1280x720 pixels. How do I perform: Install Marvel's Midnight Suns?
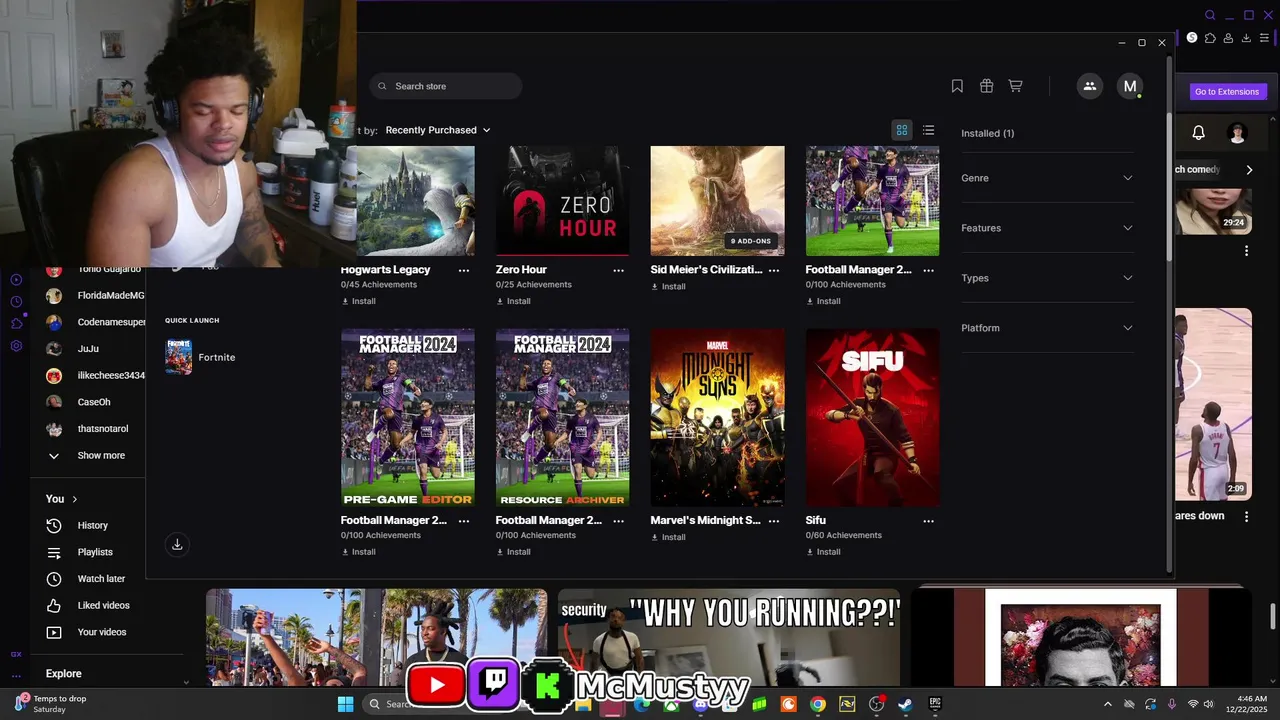click(x=668, y=537)
